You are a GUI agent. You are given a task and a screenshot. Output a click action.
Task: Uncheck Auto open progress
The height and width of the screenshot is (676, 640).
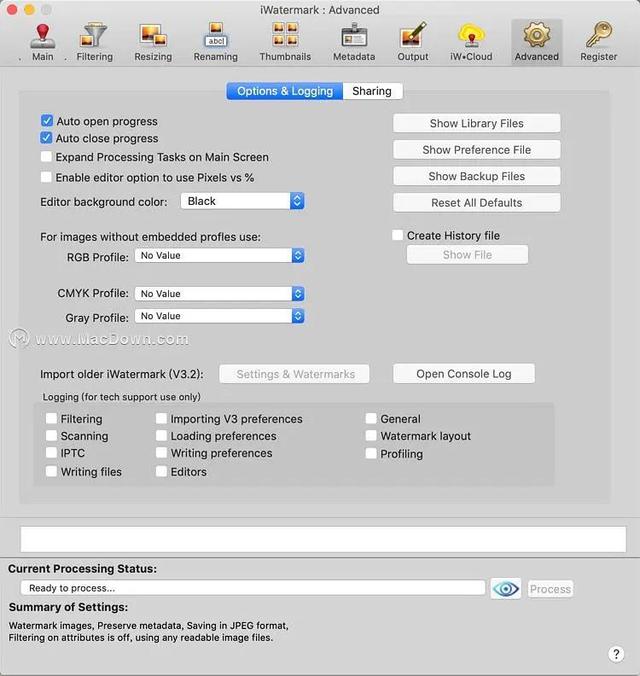pyautogui.click(x=47, y=121)
